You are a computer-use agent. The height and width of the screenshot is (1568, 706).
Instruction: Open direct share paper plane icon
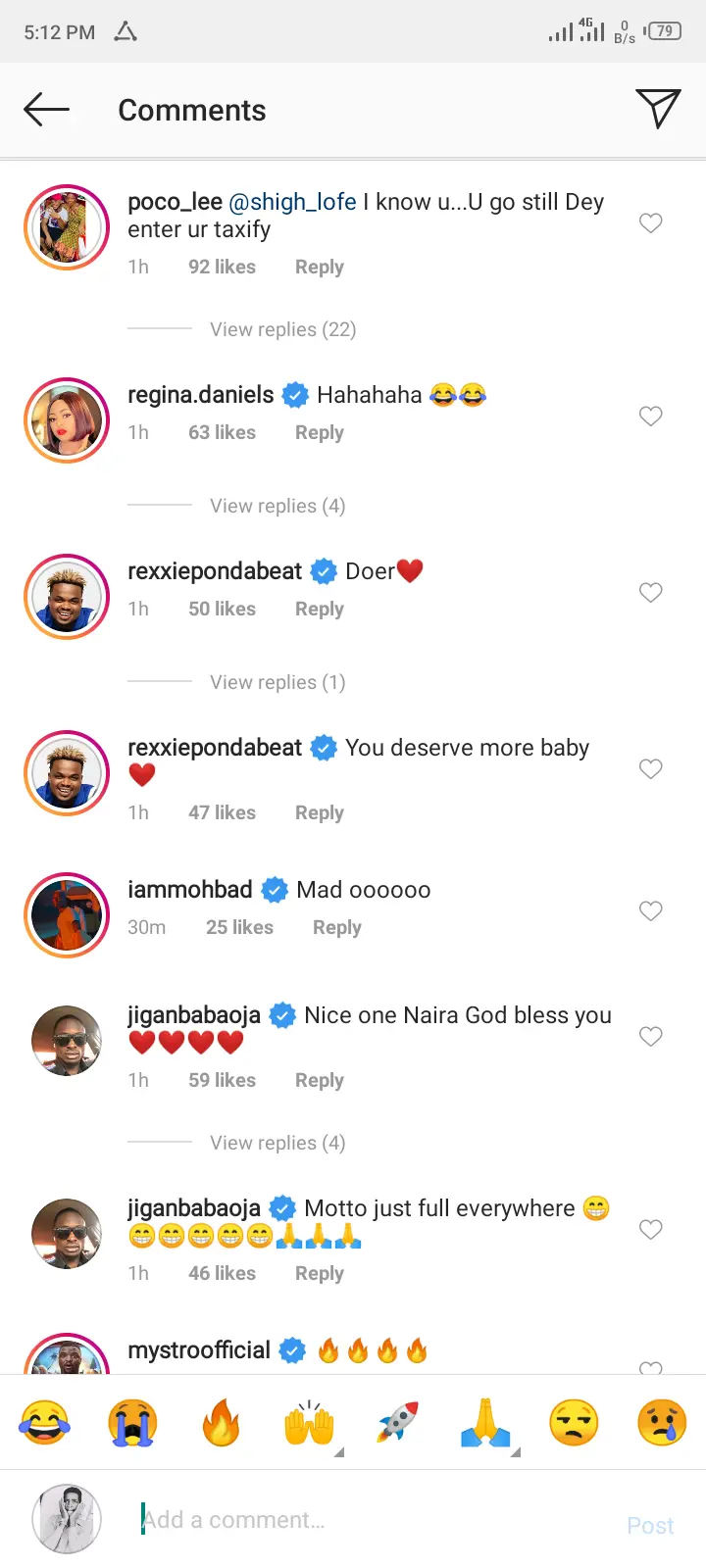click(657, 109)
